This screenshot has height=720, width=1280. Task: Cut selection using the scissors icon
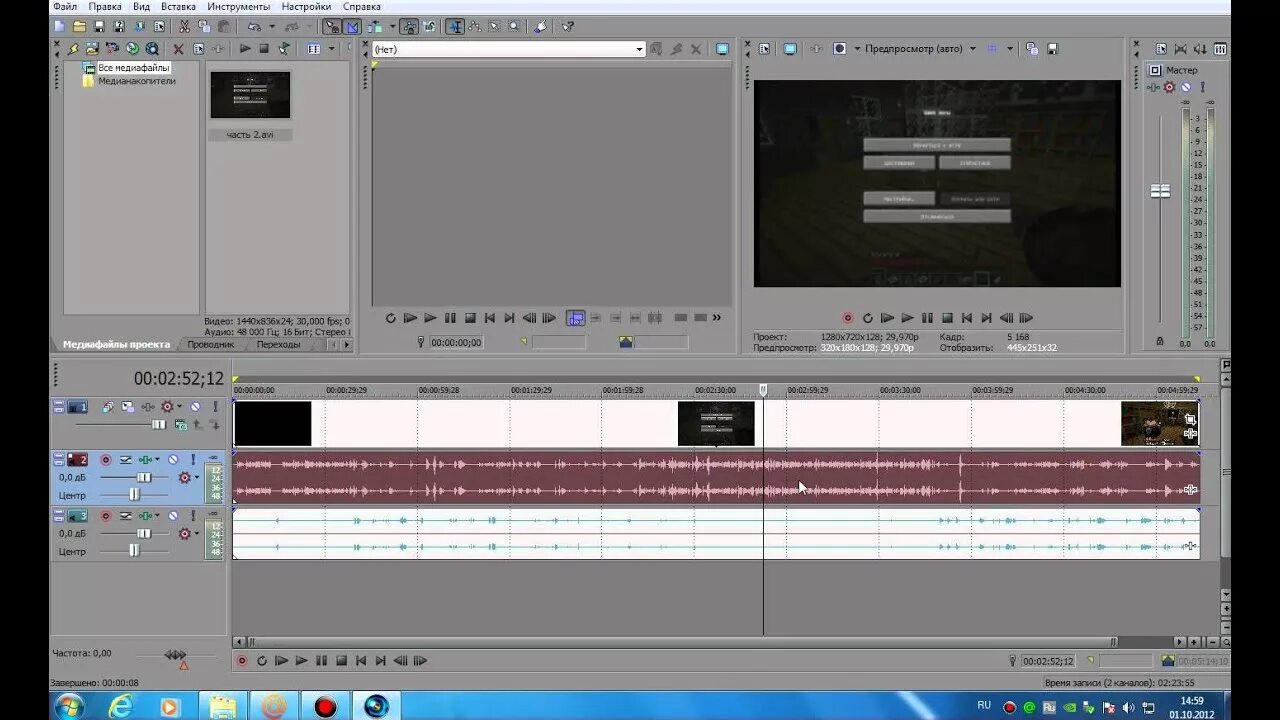tap(184, 26)
